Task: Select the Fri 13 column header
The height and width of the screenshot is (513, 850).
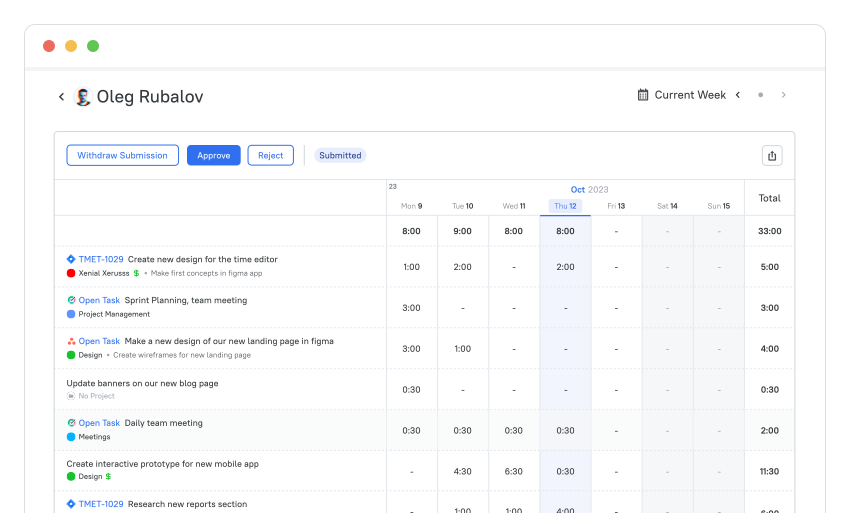Action: coord(616,206)
